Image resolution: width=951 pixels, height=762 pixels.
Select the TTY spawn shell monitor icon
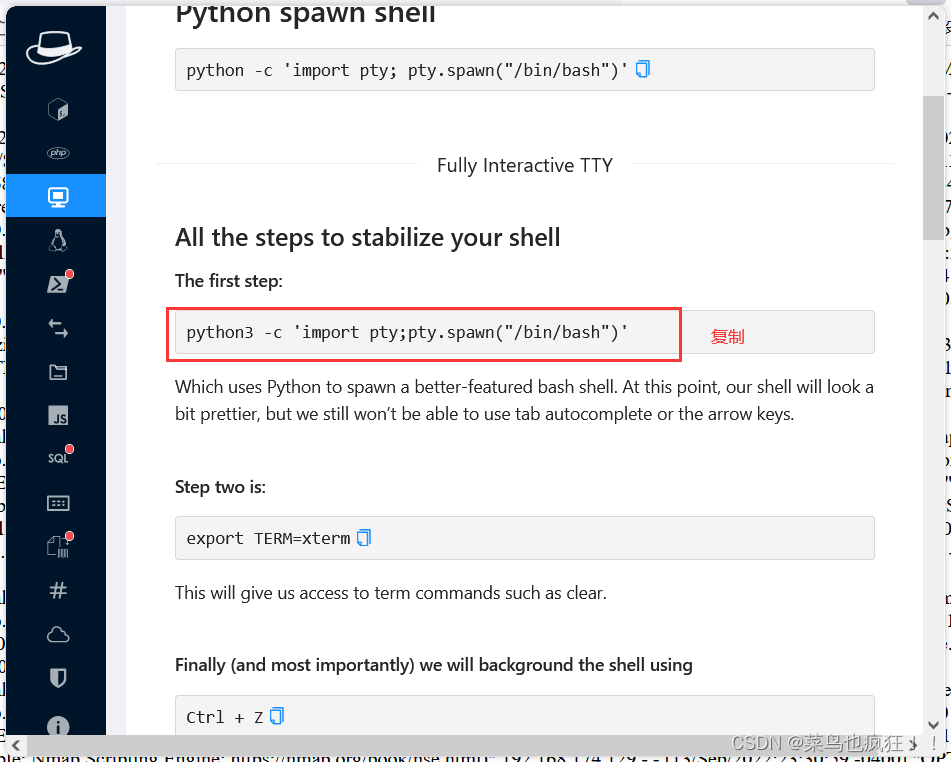58,197
